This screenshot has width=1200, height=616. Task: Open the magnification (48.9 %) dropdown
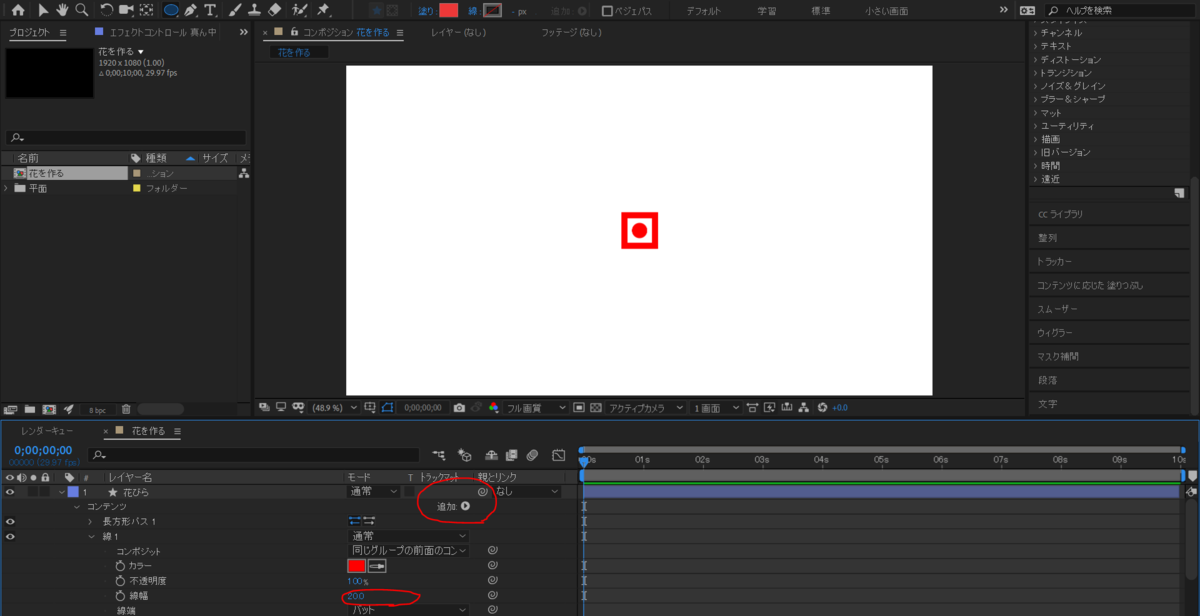[334, 408]
